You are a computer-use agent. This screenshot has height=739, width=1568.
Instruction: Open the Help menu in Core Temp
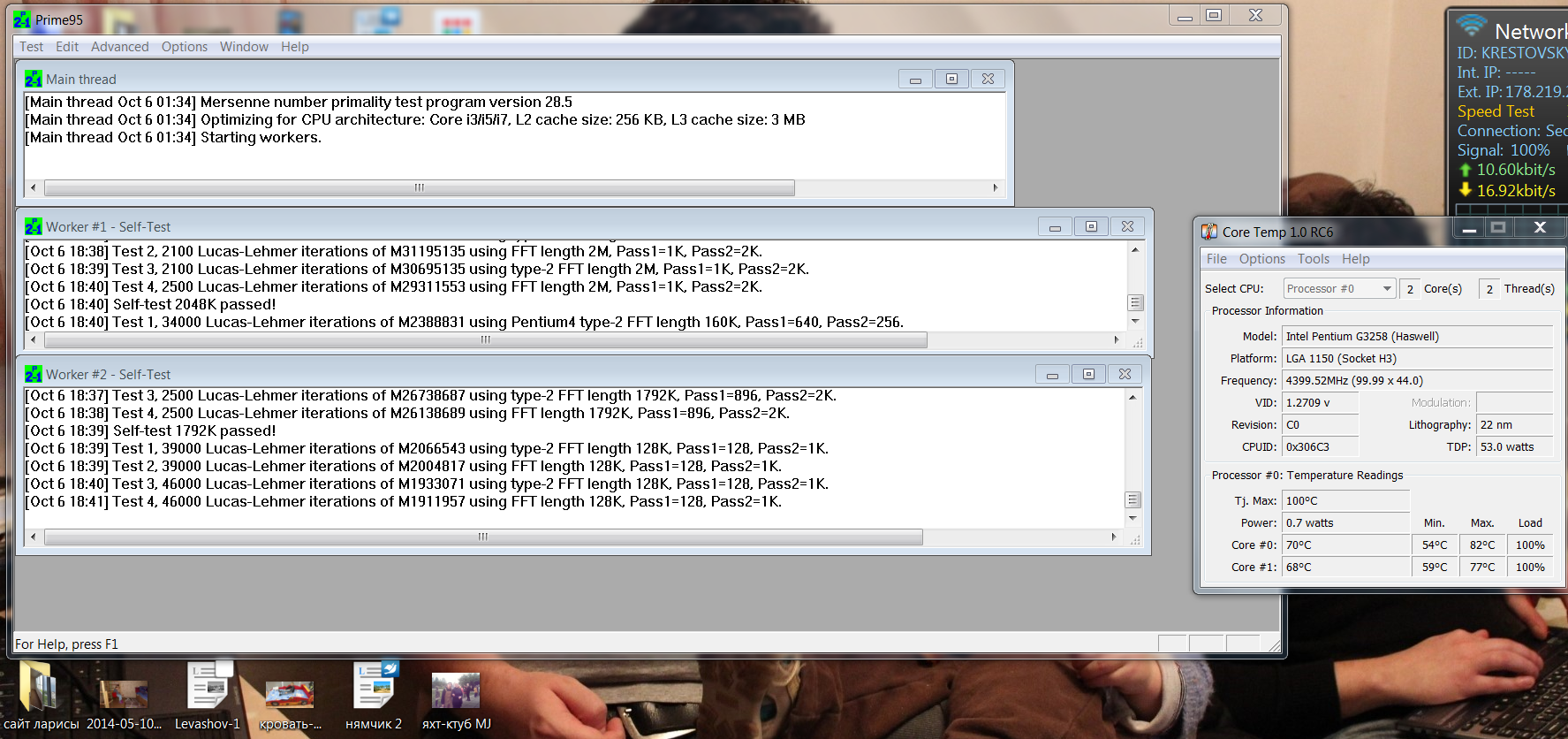coord(1356,259)
